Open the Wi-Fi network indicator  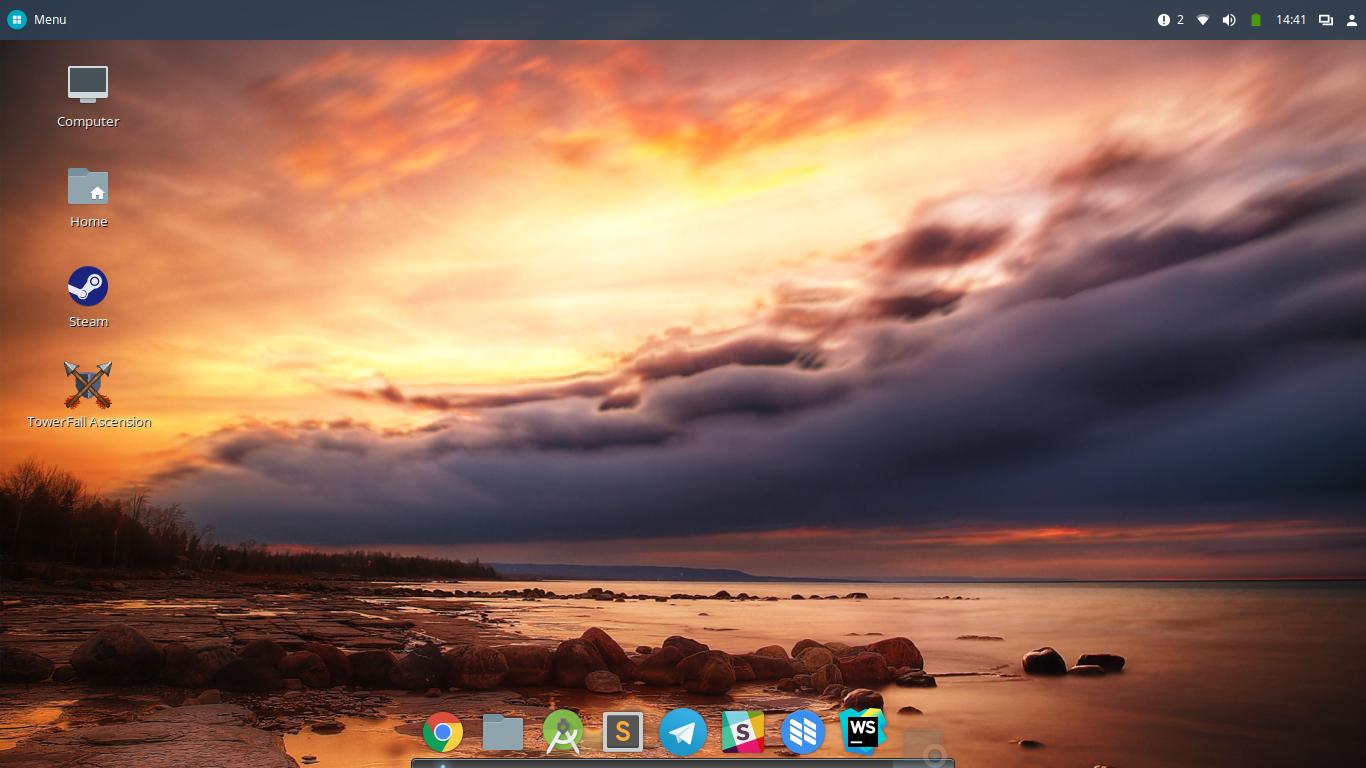tap(1203, 20)
